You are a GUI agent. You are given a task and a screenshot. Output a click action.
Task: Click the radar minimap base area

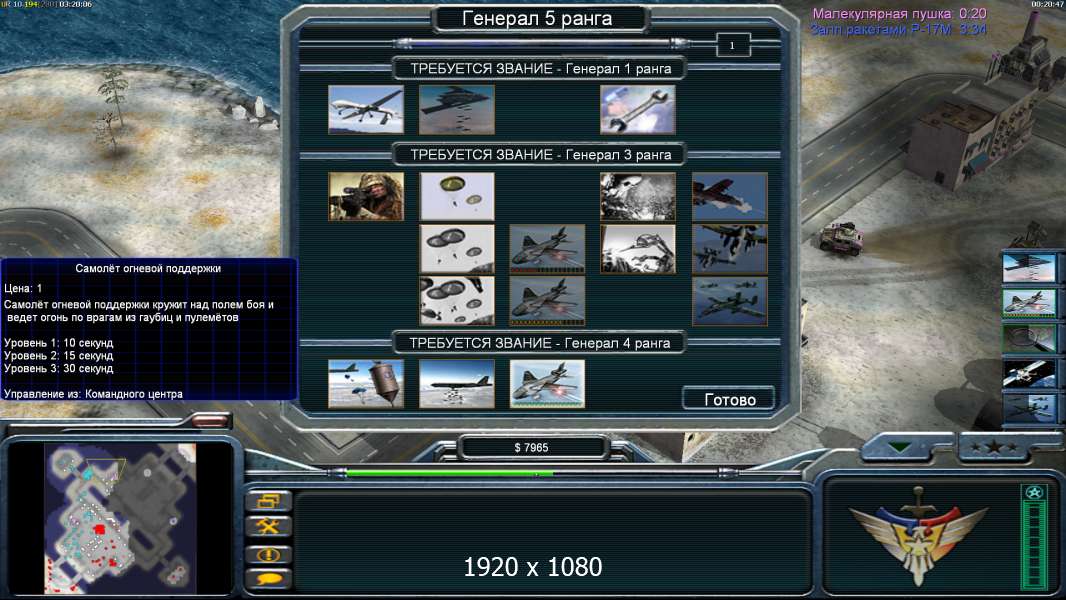coord(121,518)
